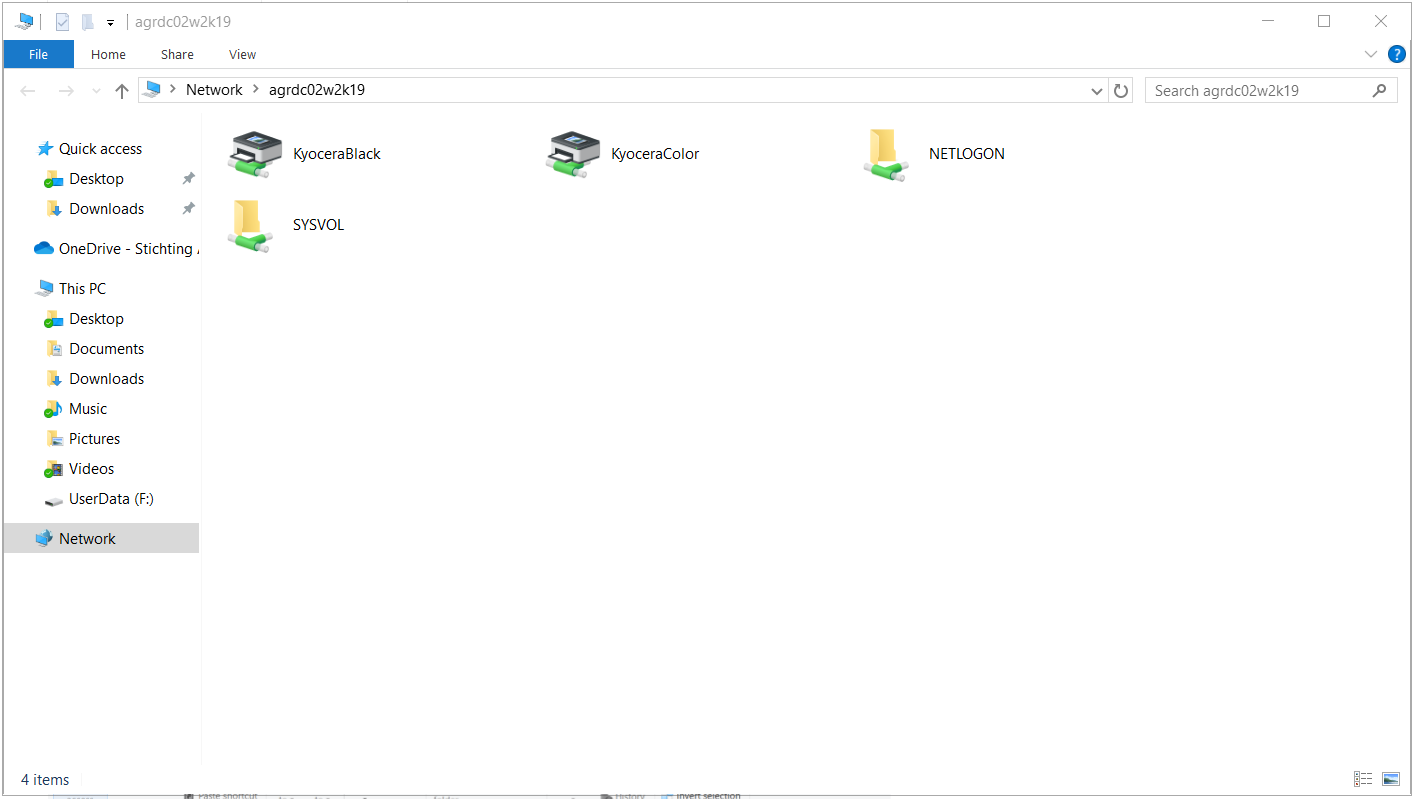Expand the breadcrumb chevron before Network
The width and height of the screenshot is (1415, 799).
point(173,90)
